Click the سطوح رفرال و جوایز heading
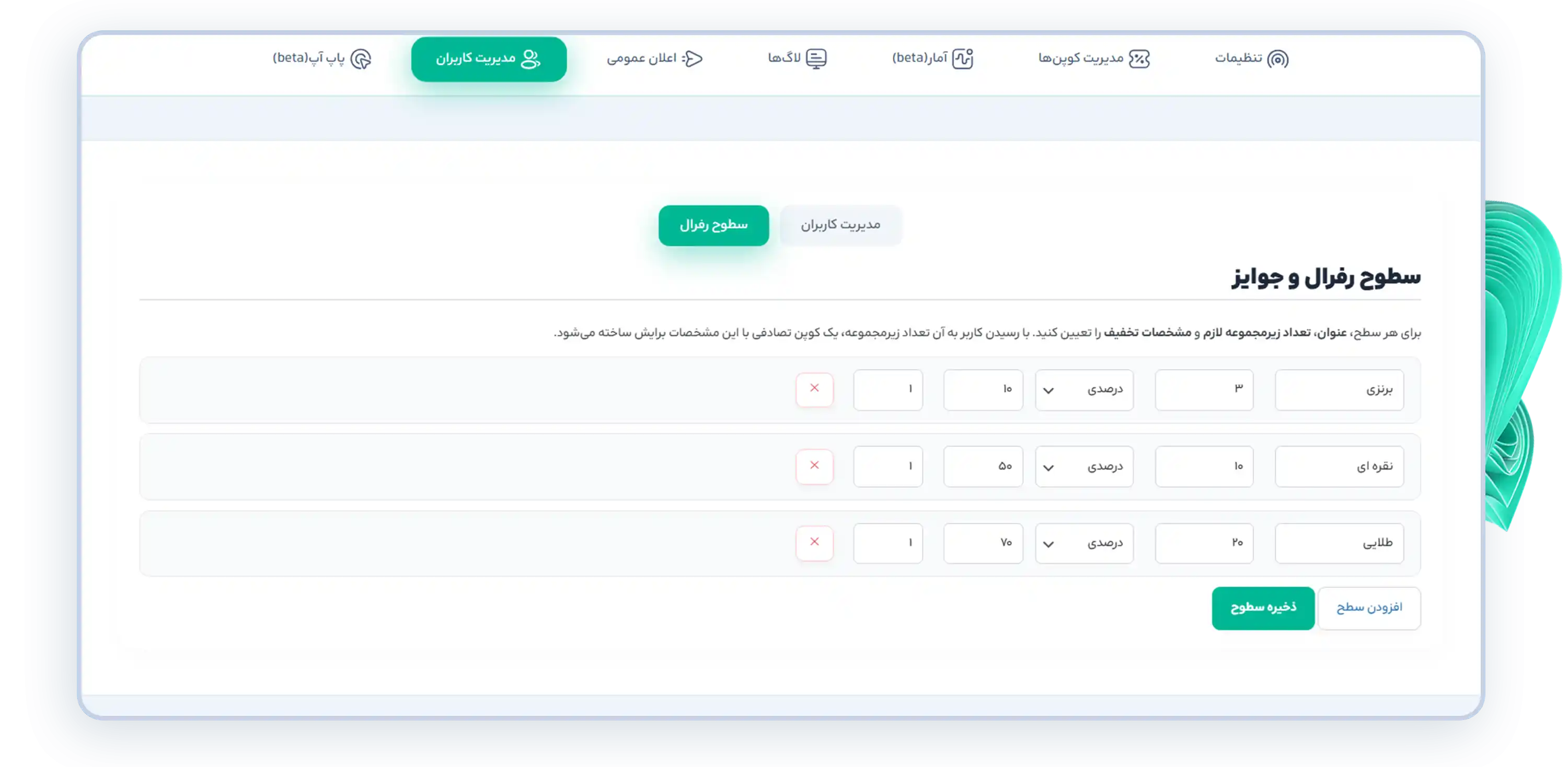1568x767 pixels. click(x=1327, y=277)
